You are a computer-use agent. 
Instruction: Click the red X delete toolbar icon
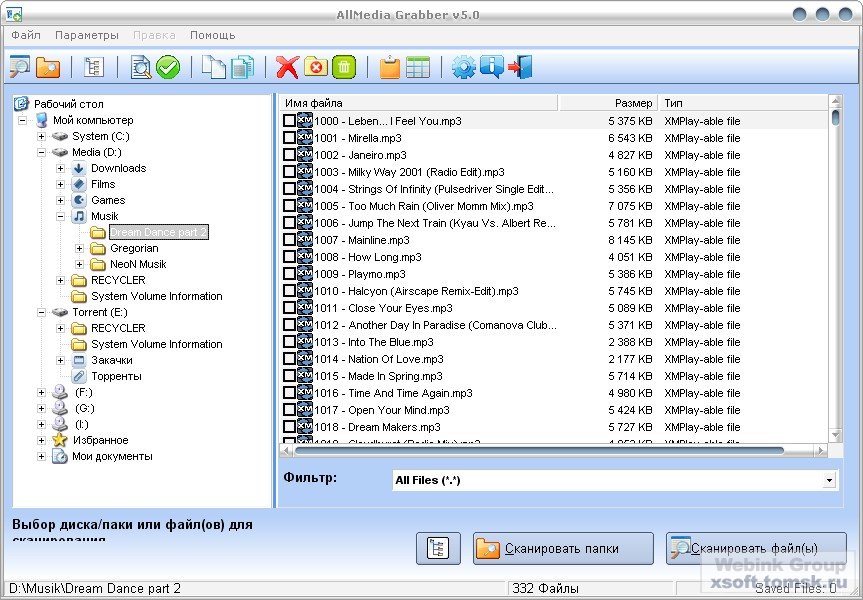coord(287,67)
